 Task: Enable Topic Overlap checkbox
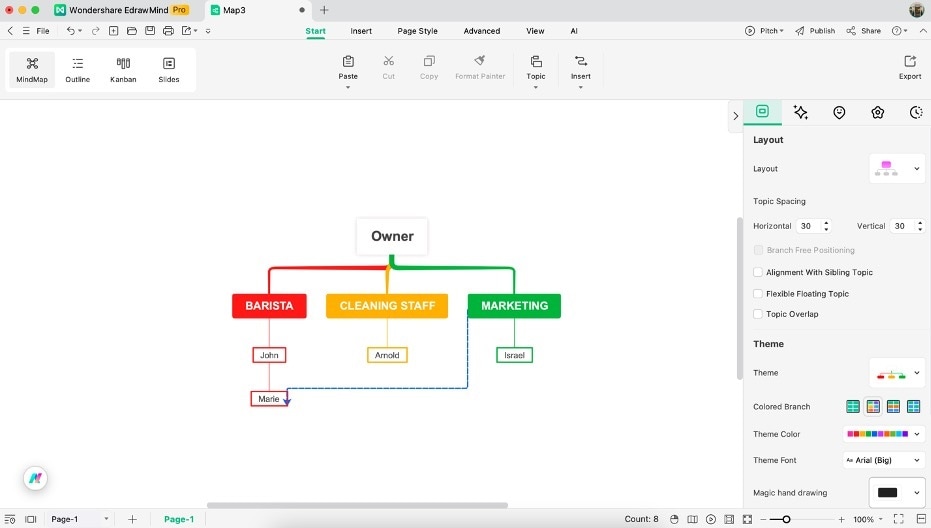758,314
